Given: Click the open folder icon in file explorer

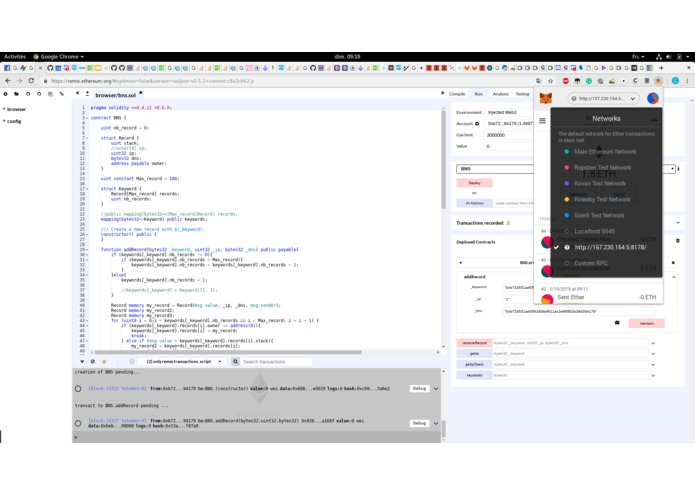Looking at the screenshot, I should coord(16,94).
